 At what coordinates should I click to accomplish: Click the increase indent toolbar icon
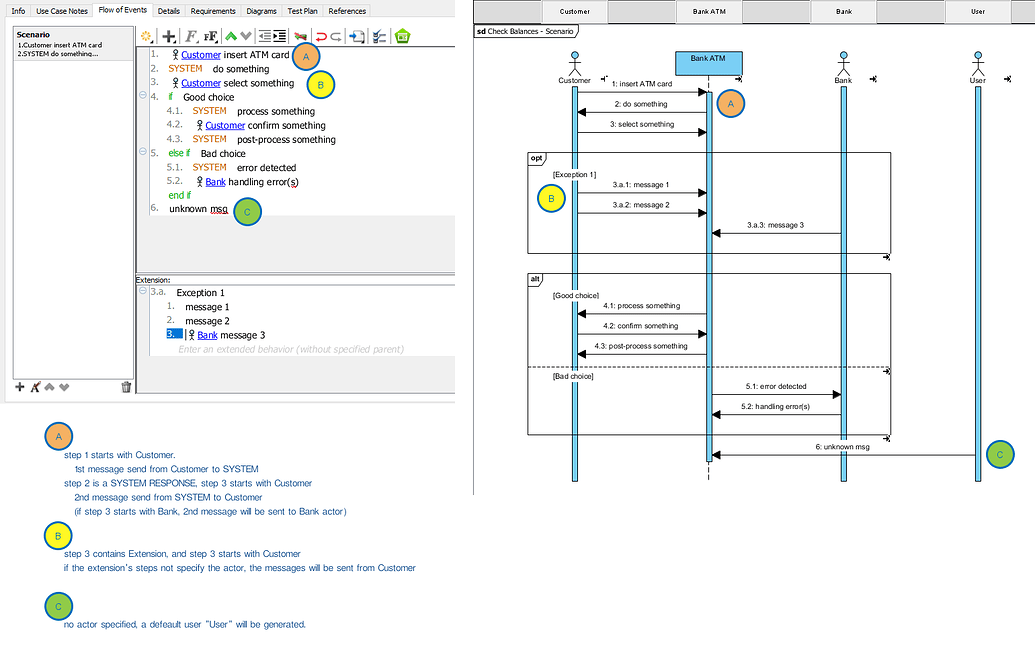click(x=281, y=36)
